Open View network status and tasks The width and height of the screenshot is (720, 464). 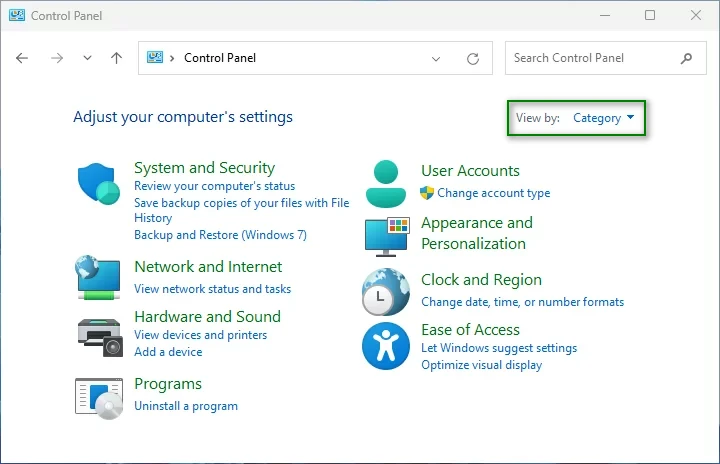pyautogui.click(x=213, y=289)
